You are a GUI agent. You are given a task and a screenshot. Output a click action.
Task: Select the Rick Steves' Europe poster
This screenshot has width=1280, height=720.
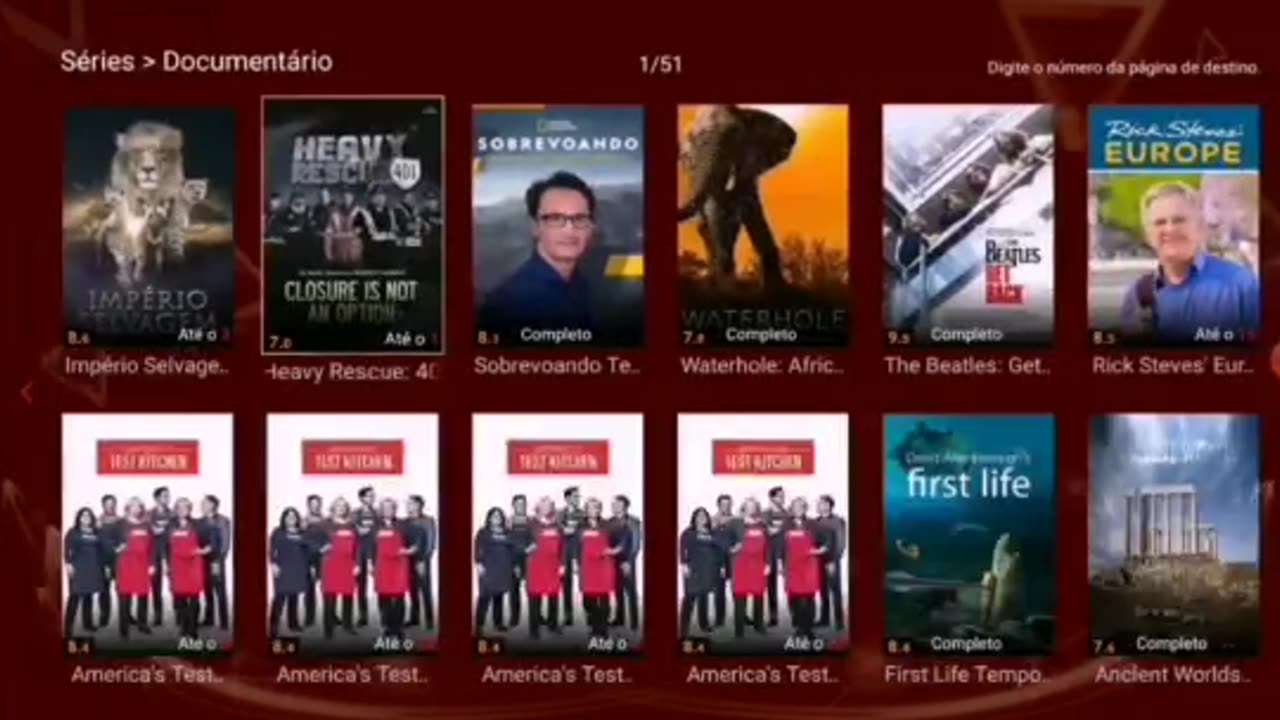tap(1174, 226)
